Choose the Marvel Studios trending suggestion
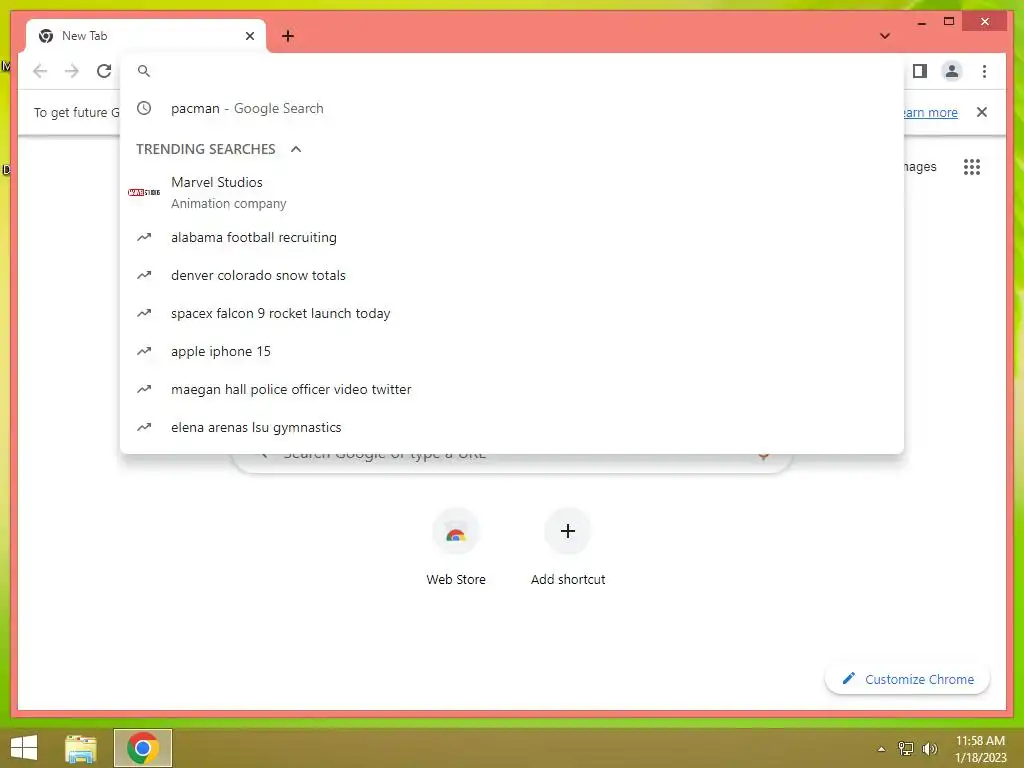This screenshot has width=1024, height=768. pyautogui.click(x=512, y=193)
